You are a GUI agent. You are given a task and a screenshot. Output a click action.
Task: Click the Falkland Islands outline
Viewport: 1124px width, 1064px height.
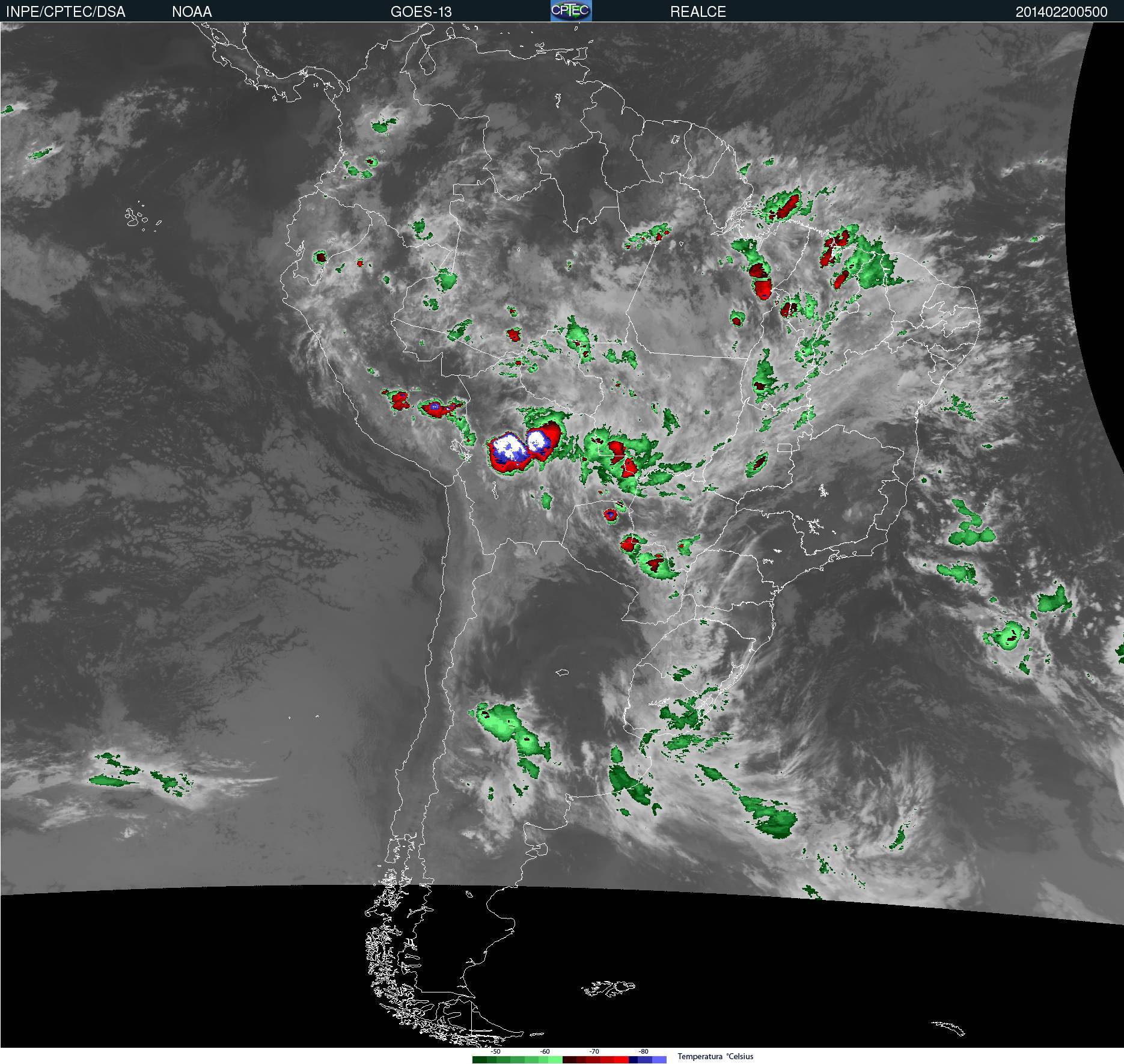click(608, 987)
